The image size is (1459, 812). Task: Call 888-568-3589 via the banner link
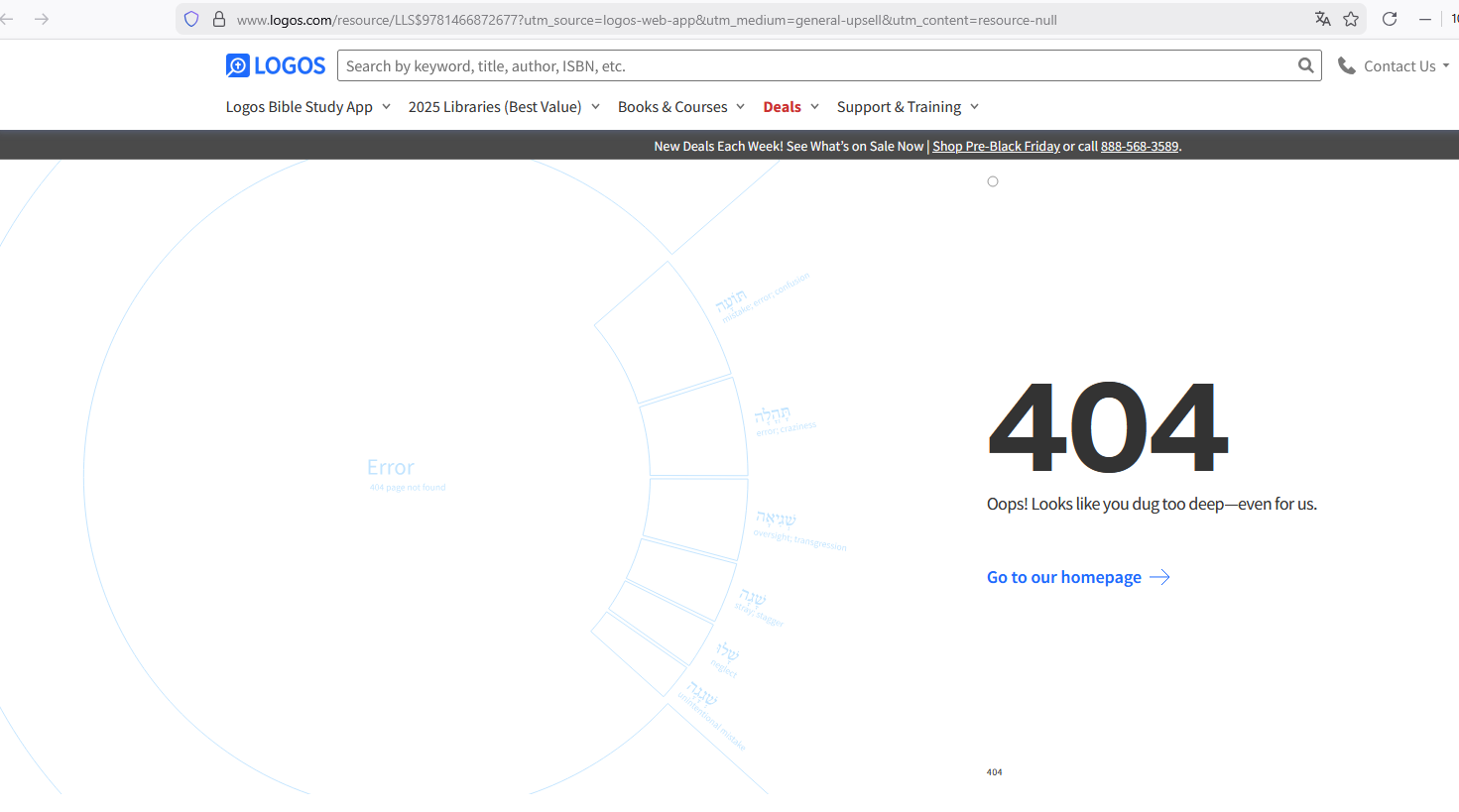[1139, 146]
